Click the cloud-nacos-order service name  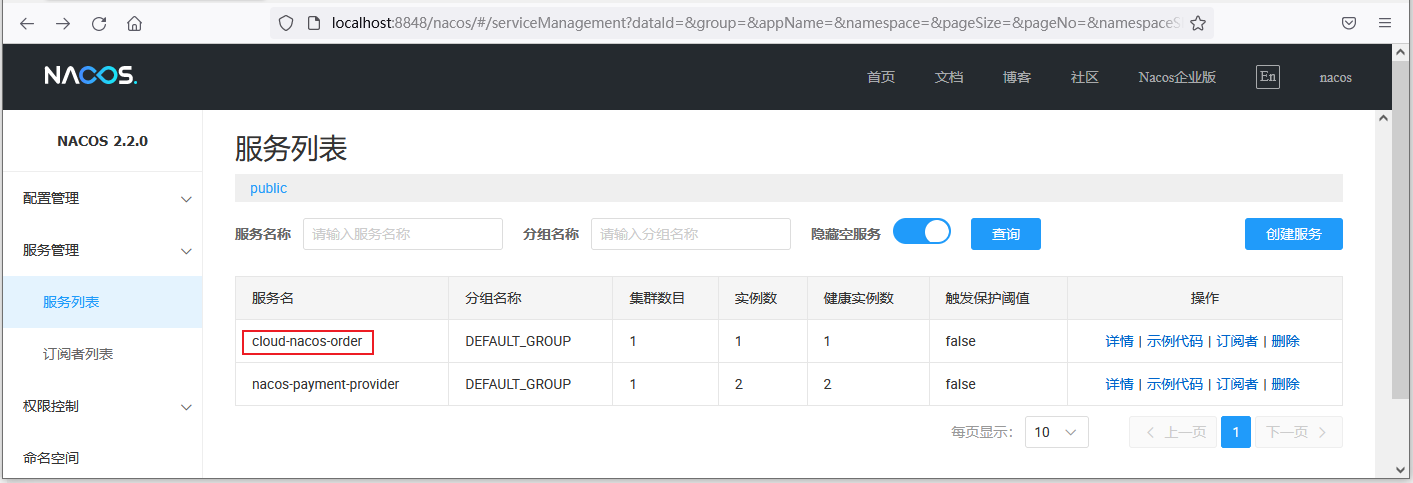(307, 341)
